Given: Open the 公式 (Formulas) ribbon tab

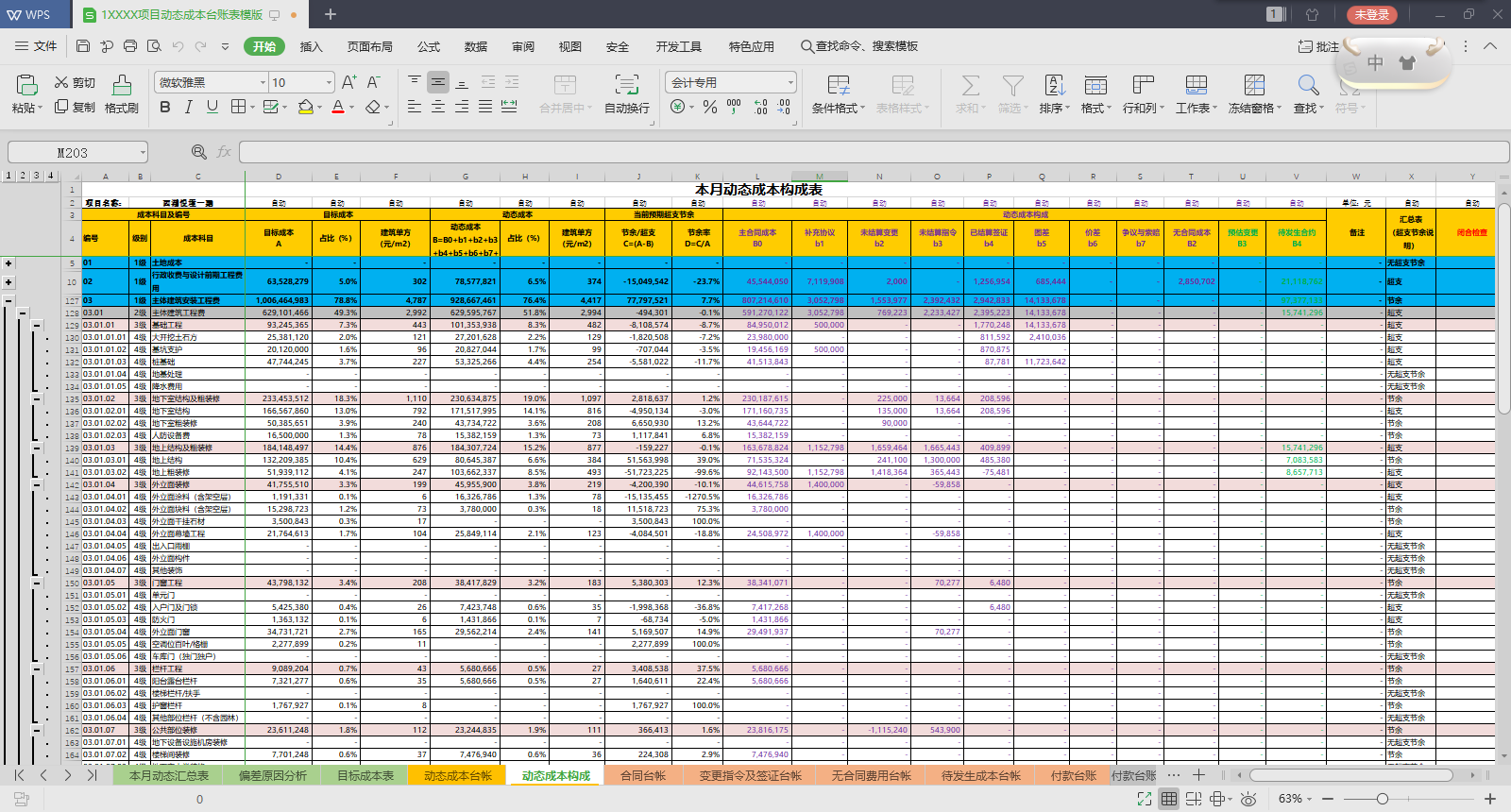Looking at the screenshot, I should [x=429, y=46].
